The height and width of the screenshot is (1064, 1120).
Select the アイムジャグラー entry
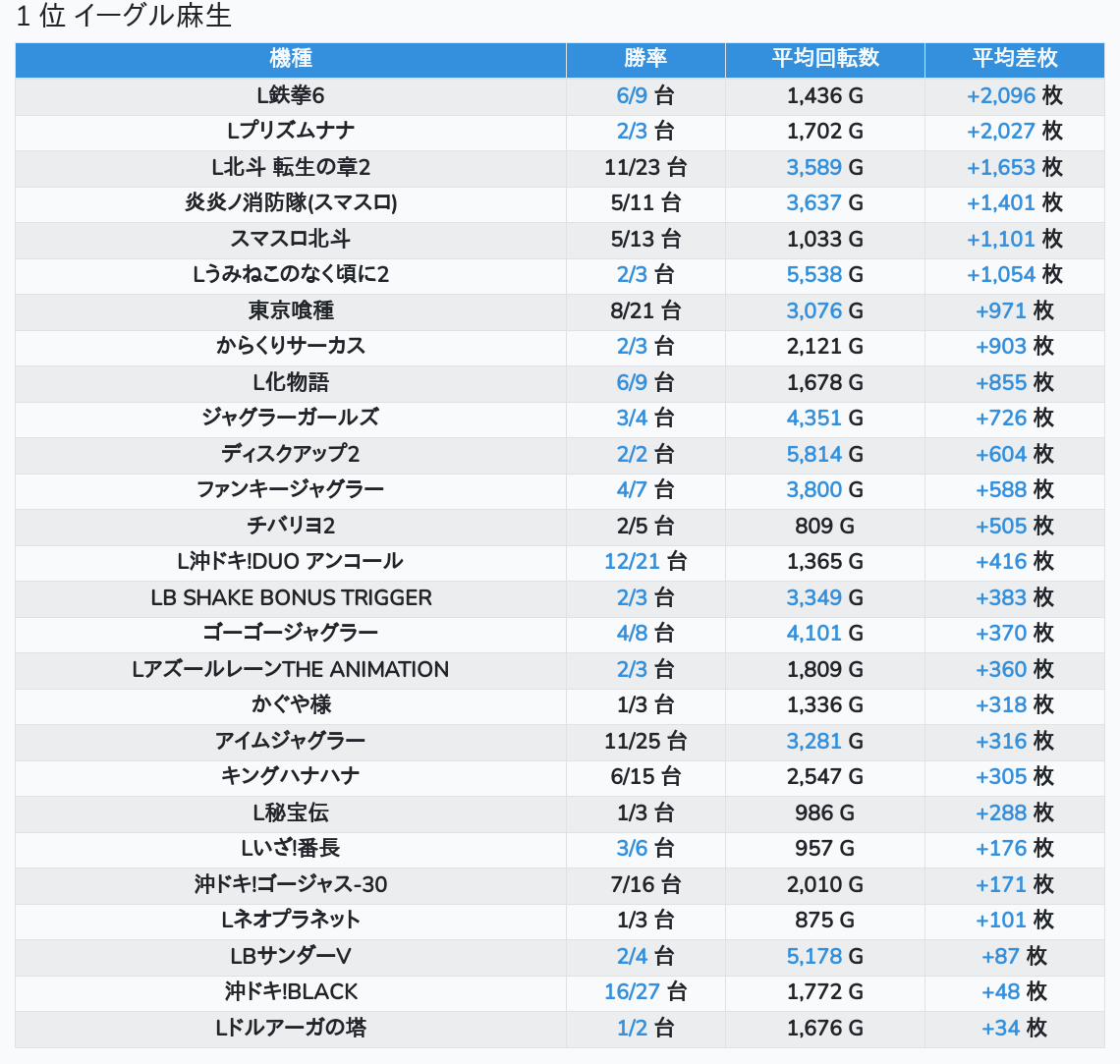[x=291, y=741]
